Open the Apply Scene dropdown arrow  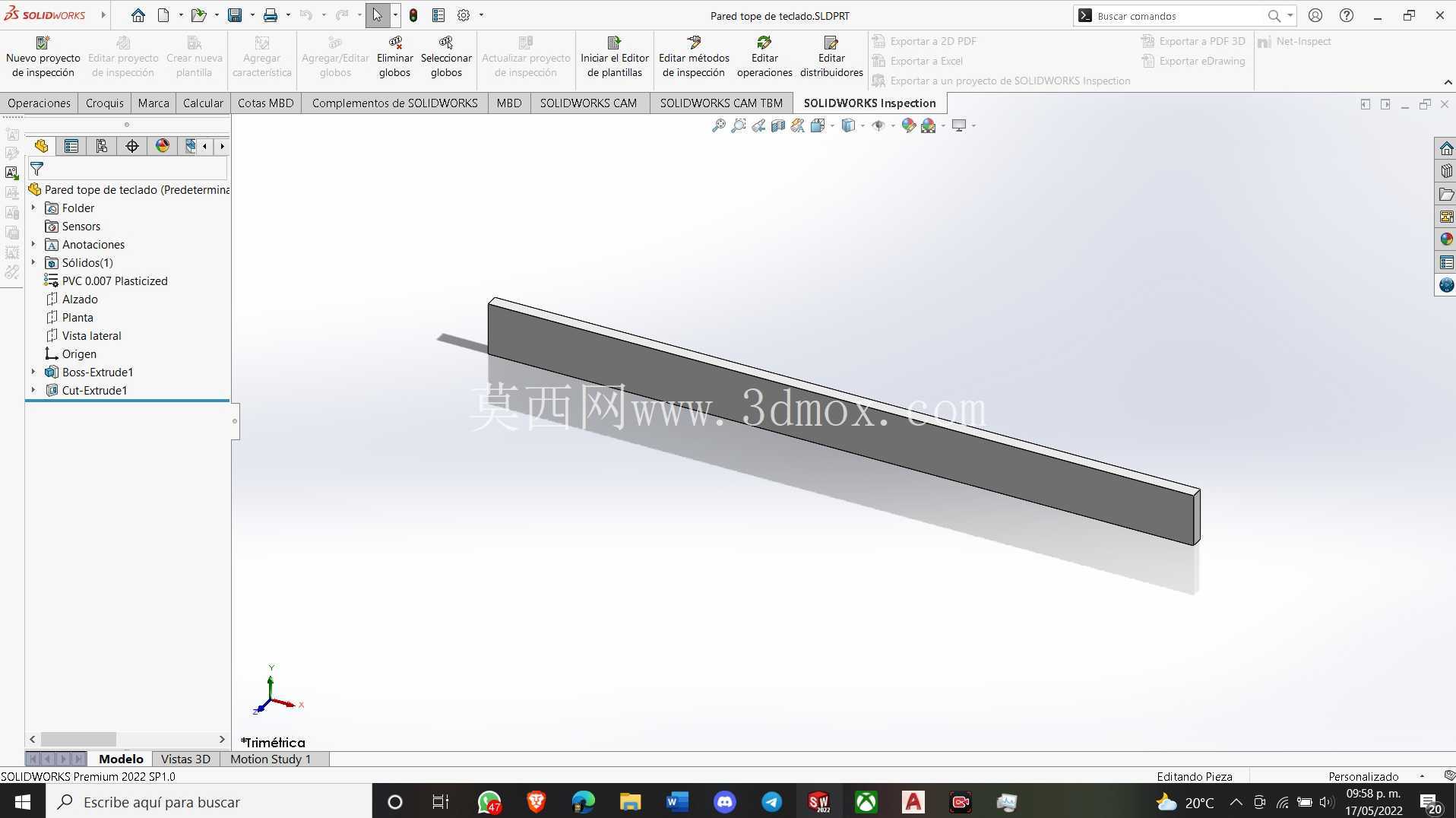point(943,126)
